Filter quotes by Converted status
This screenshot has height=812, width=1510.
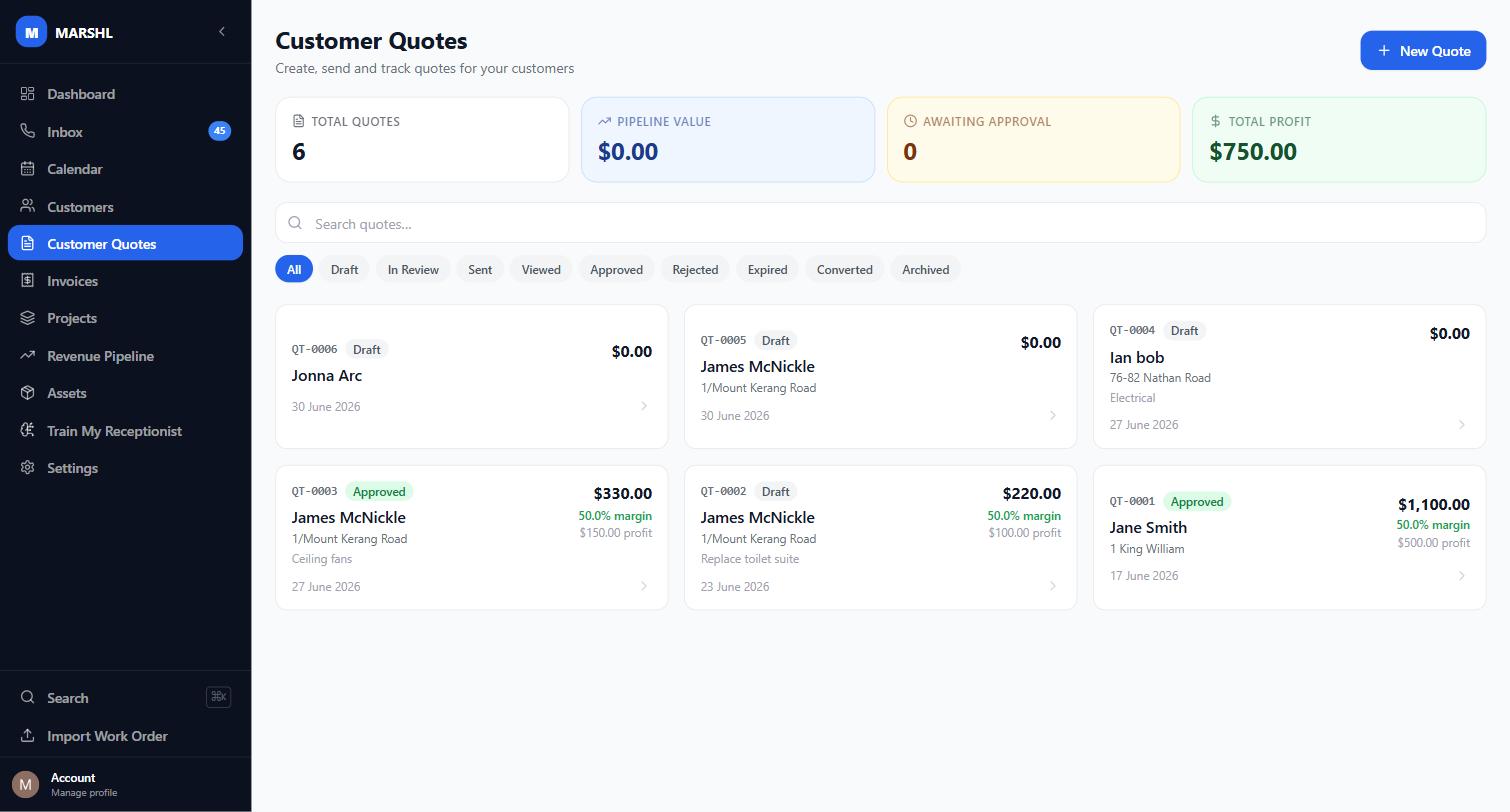coord(844,269)
